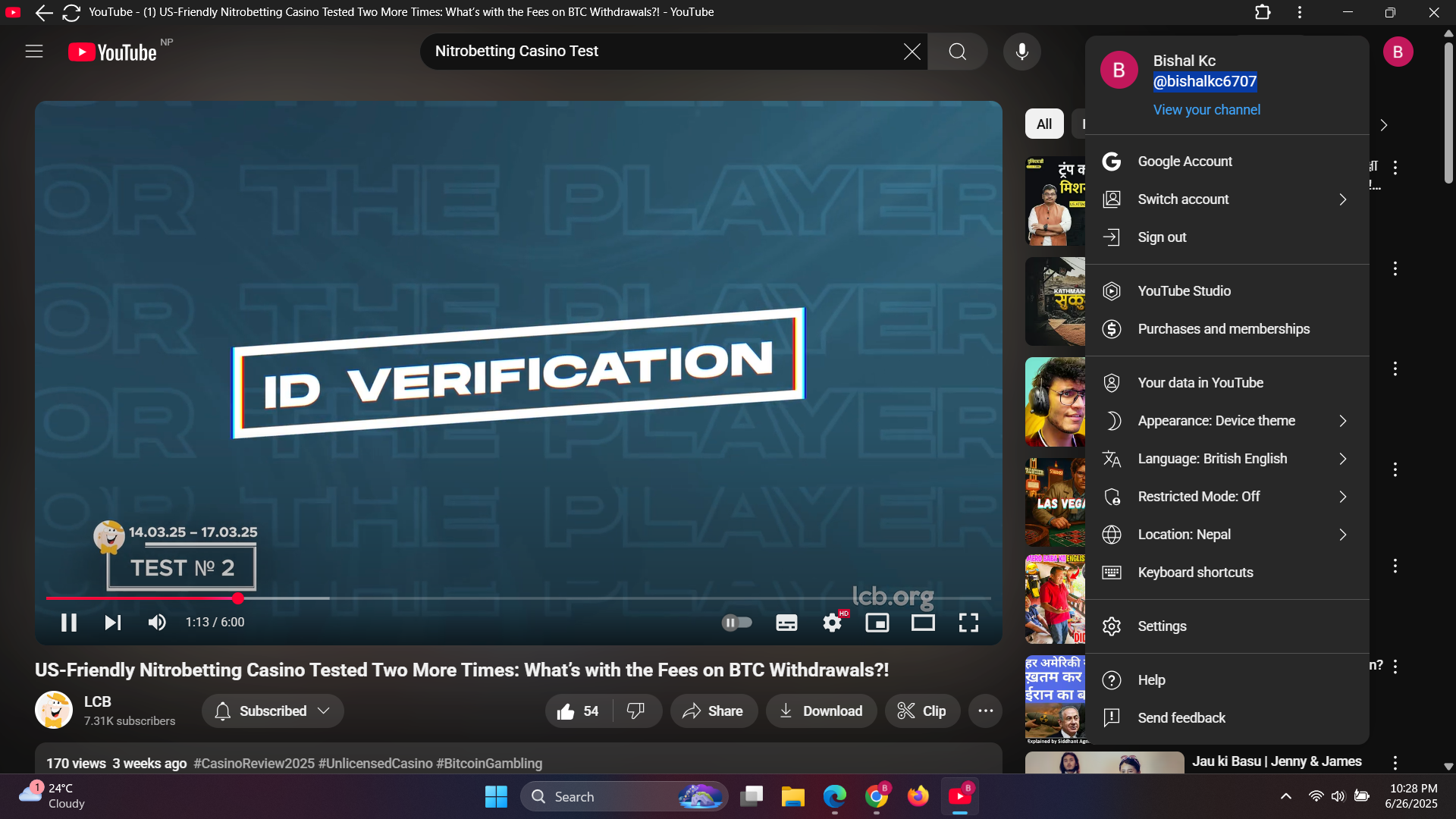1456x819 pixels.
Task: Reload the page with refresh icon
Action: 71,12
